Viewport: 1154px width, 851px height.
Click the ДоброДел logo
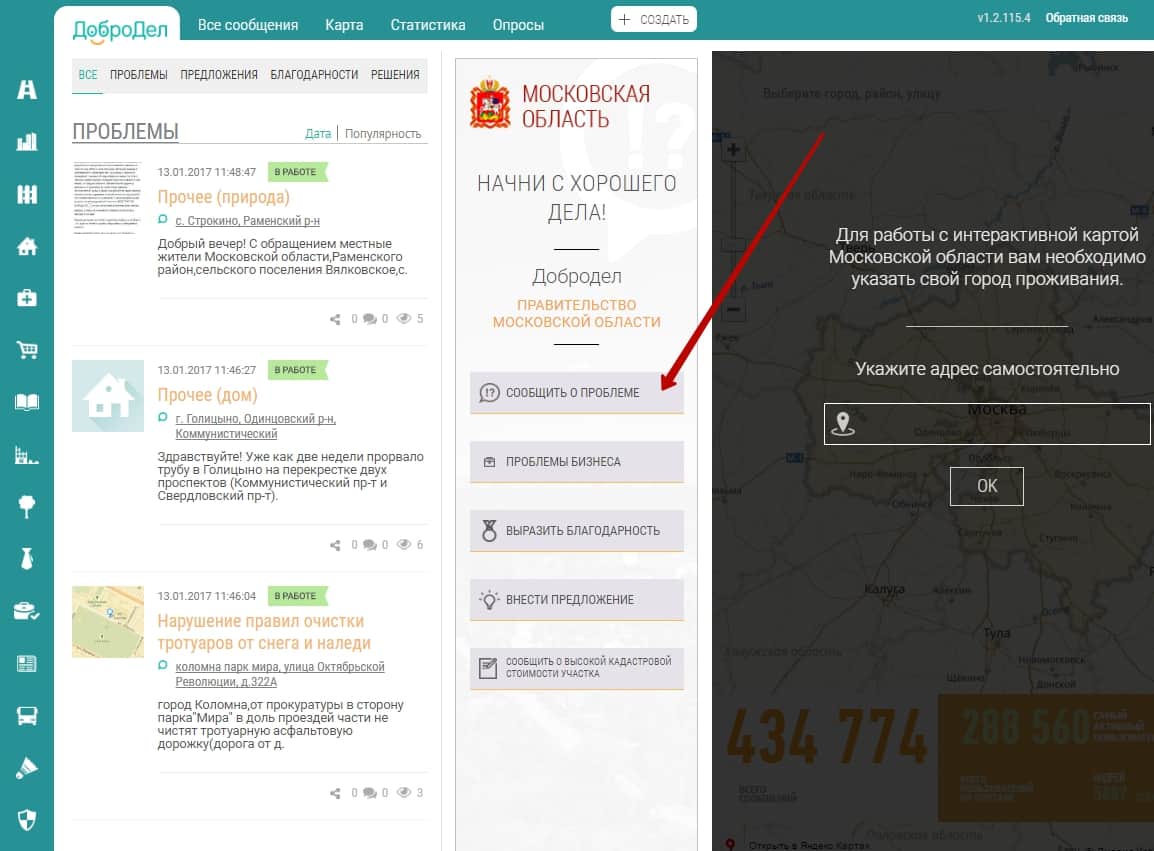tap(120, 29)
